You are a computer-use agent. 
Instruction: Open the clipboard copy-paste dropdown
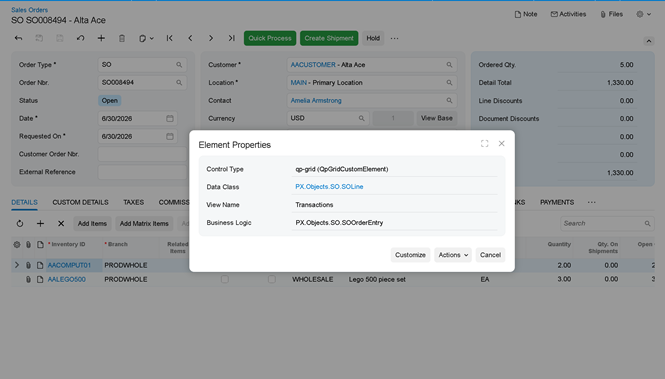point(146,38)
